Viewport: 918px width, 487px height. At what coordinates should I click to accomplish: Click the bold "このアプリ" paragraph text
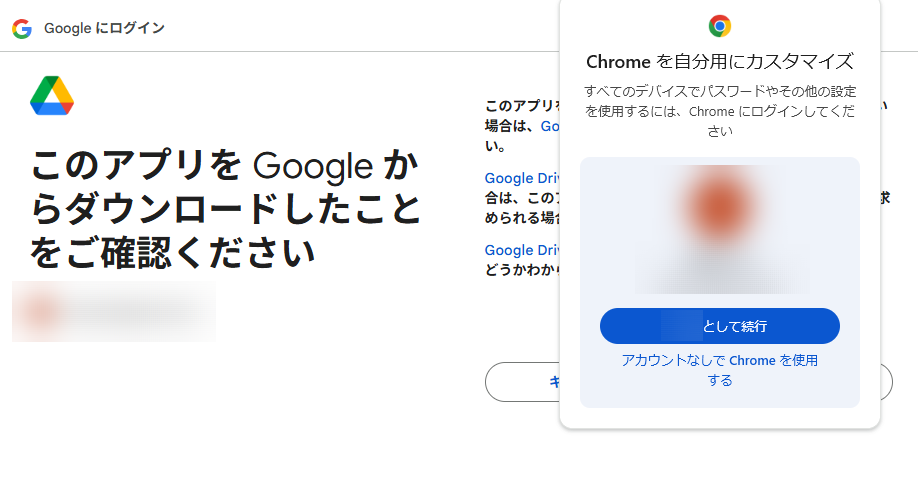click(x=521, y=105)
